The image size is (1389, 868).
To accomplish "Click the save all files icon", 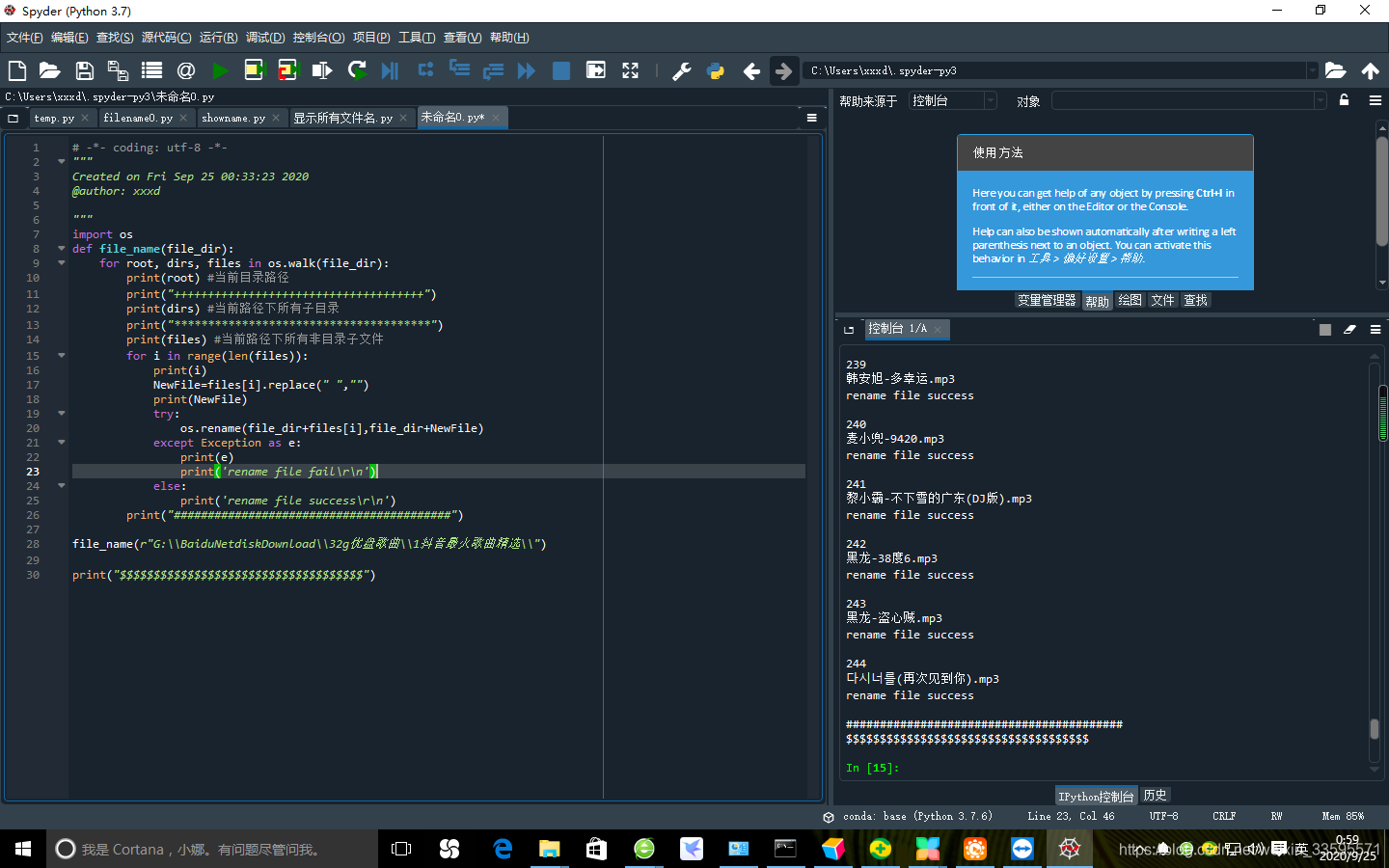I will pos(118,70).
